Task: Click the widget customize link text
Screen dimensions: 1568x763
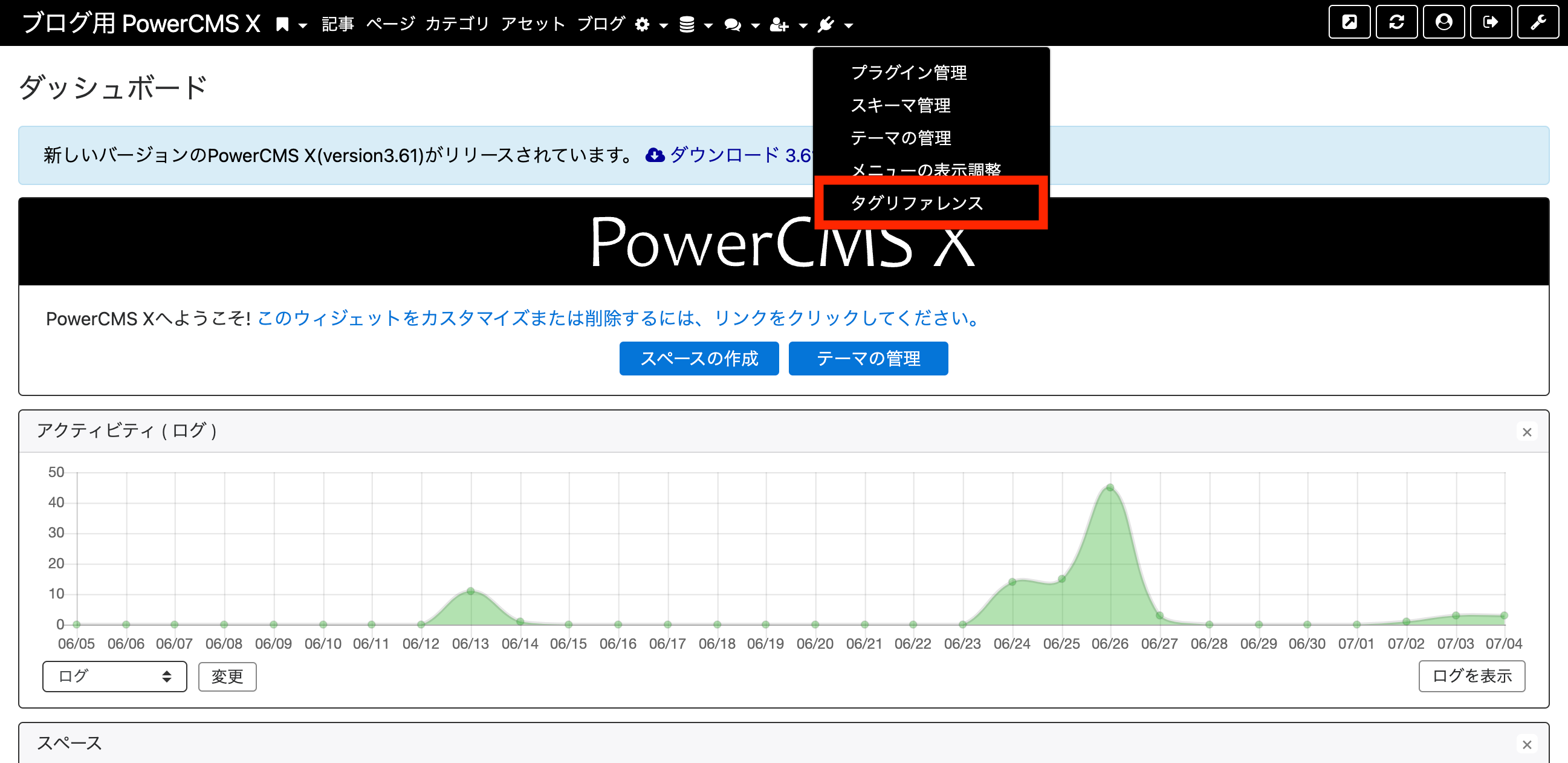Action: point(620,318)
